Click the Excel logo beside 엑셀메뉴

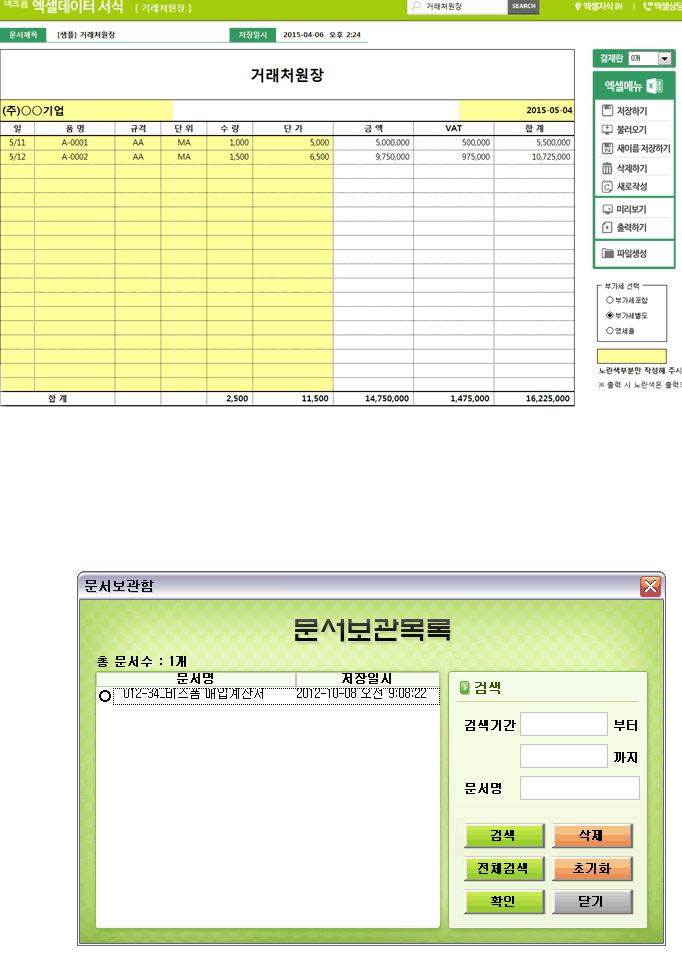tap(655, 86)
